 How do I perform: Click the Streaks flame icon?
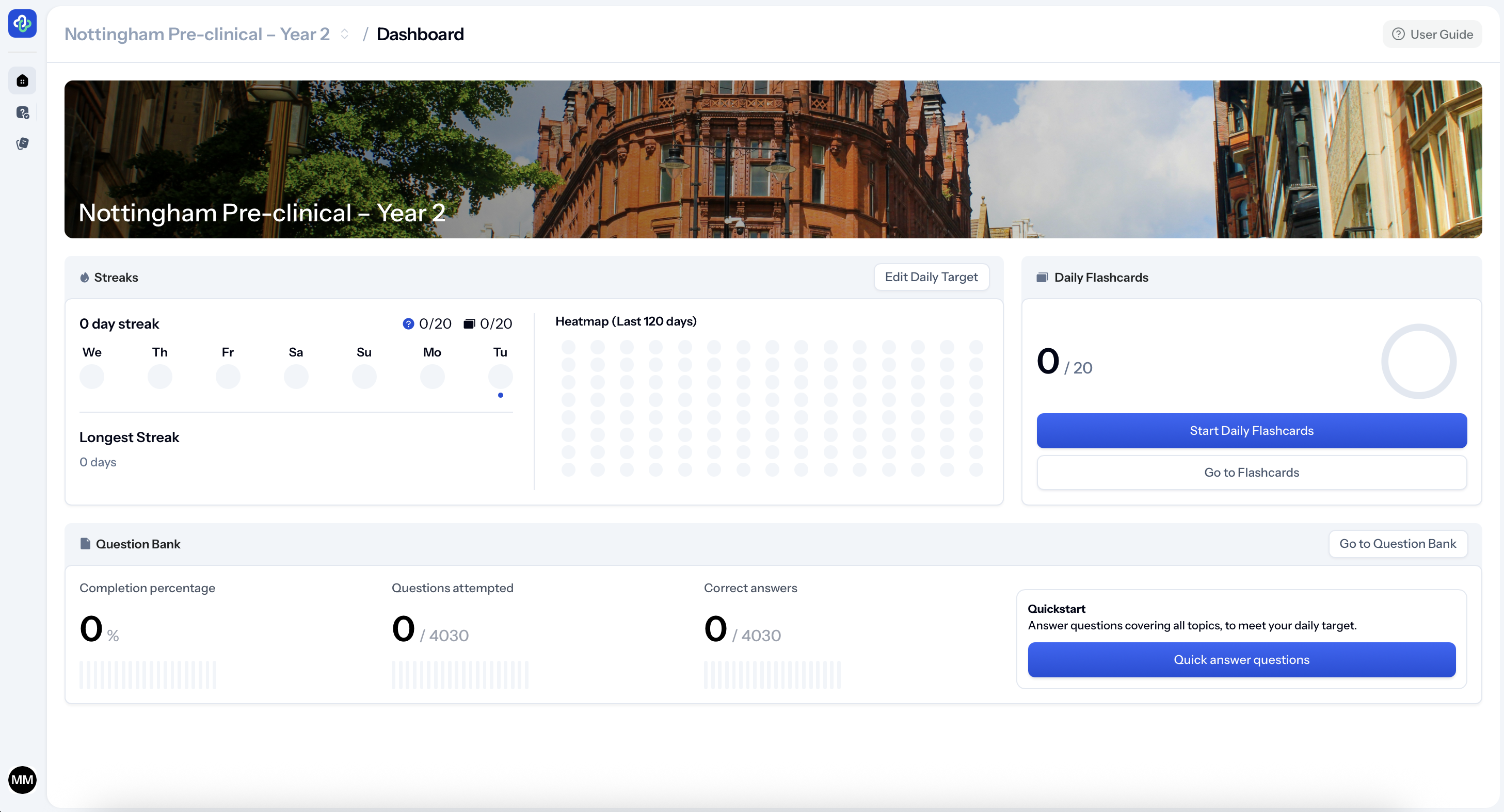(85, 277)
